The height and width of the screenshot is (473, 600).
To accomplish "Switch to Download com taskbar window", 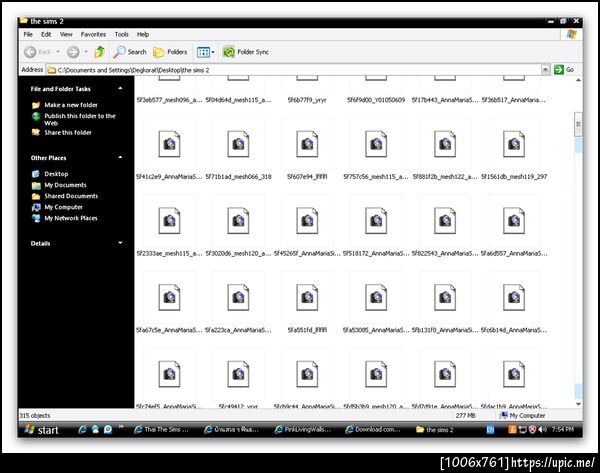I will pyautogui.click(x=373, y=430).
